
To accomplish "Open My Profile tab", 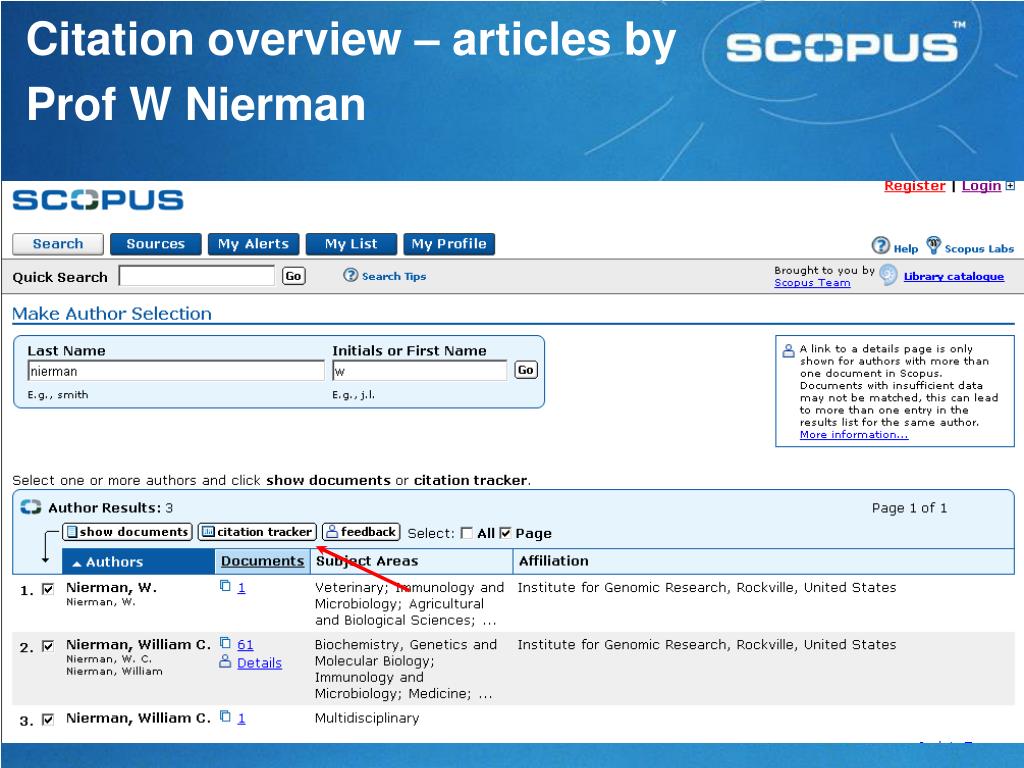I will 449,244.
